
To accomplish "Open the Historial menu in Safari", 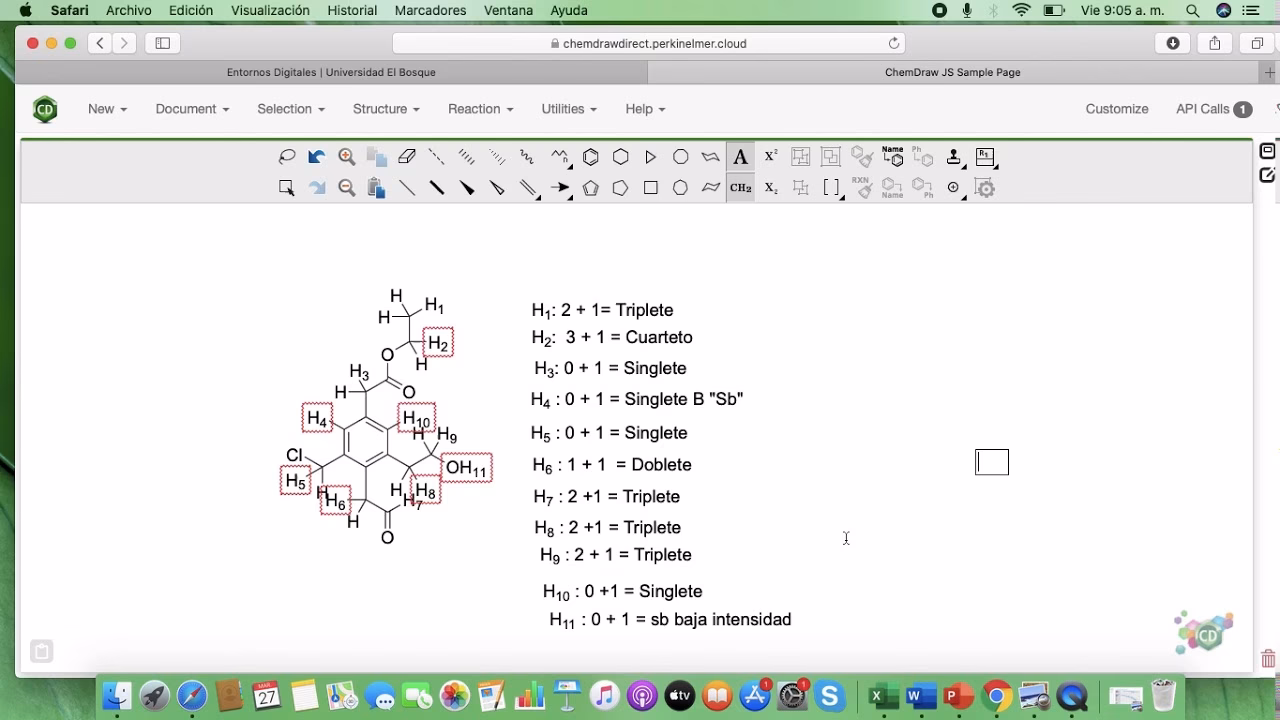I will click(352, 10).
